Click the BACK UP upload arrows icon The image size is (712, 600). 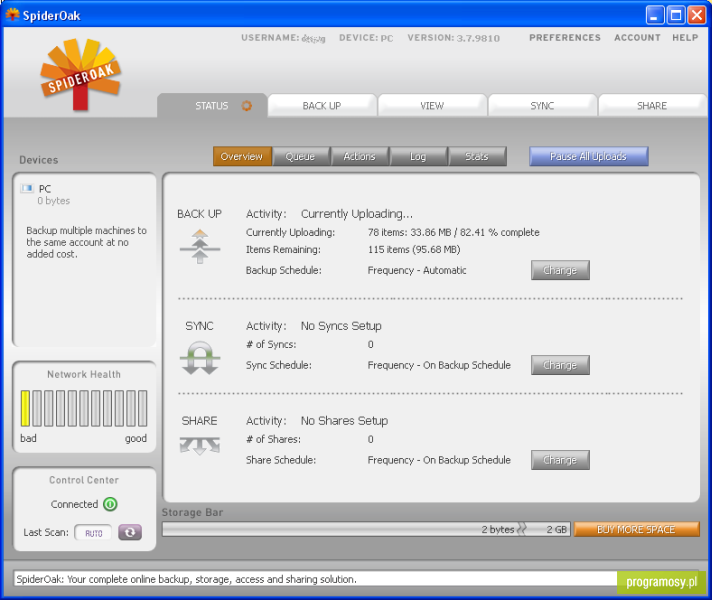coord(200,247)
